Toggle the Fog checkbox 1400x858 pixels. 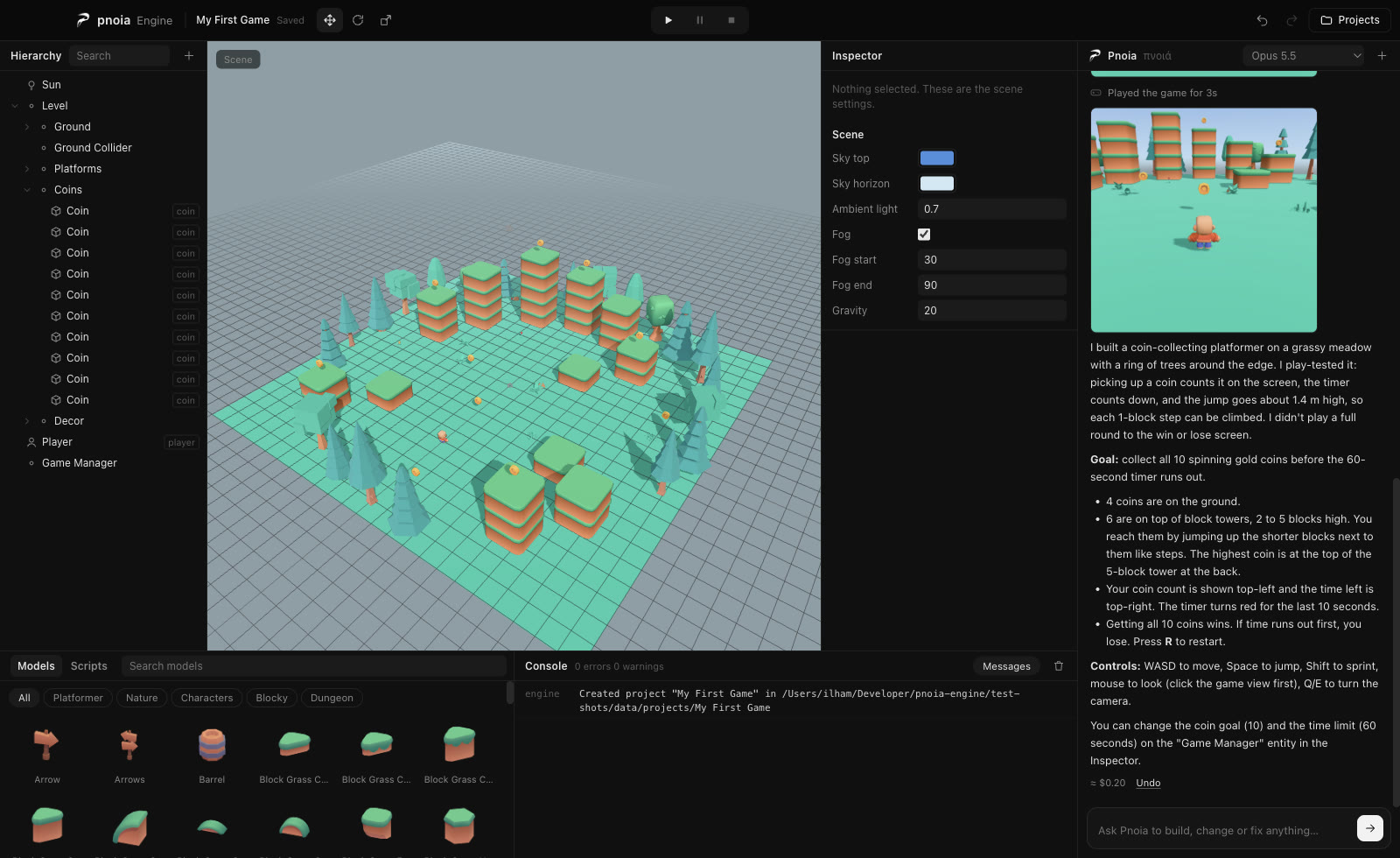click(924, 235)
